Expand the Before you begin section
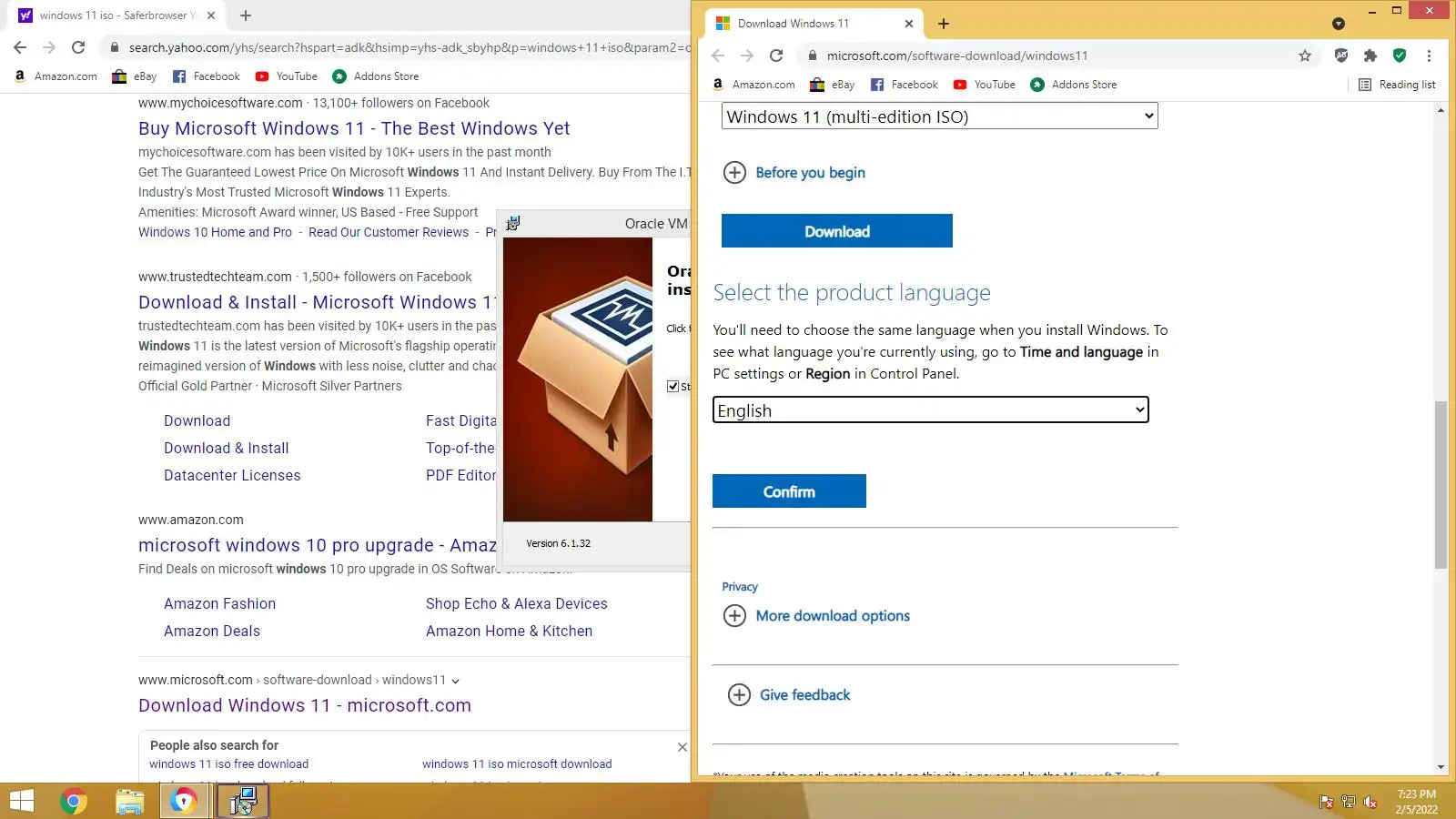The height and width of the screenshot is (819, 1456). [x=794, y=172]
